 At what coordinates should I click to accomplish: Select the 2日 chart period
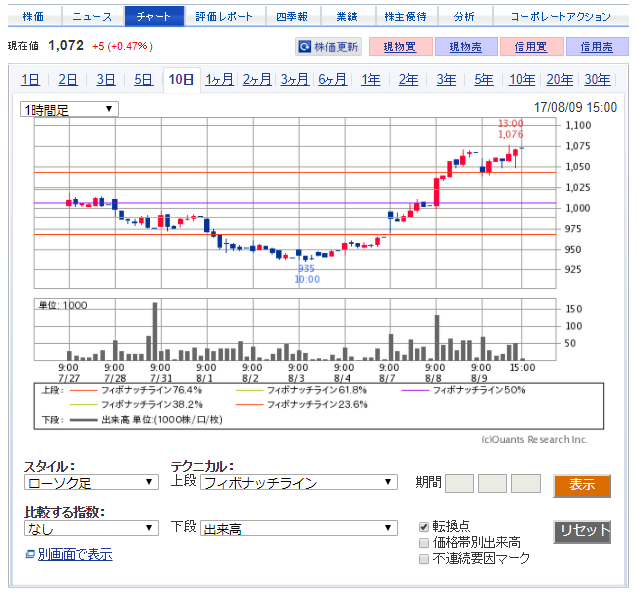[x=68, y=79]
